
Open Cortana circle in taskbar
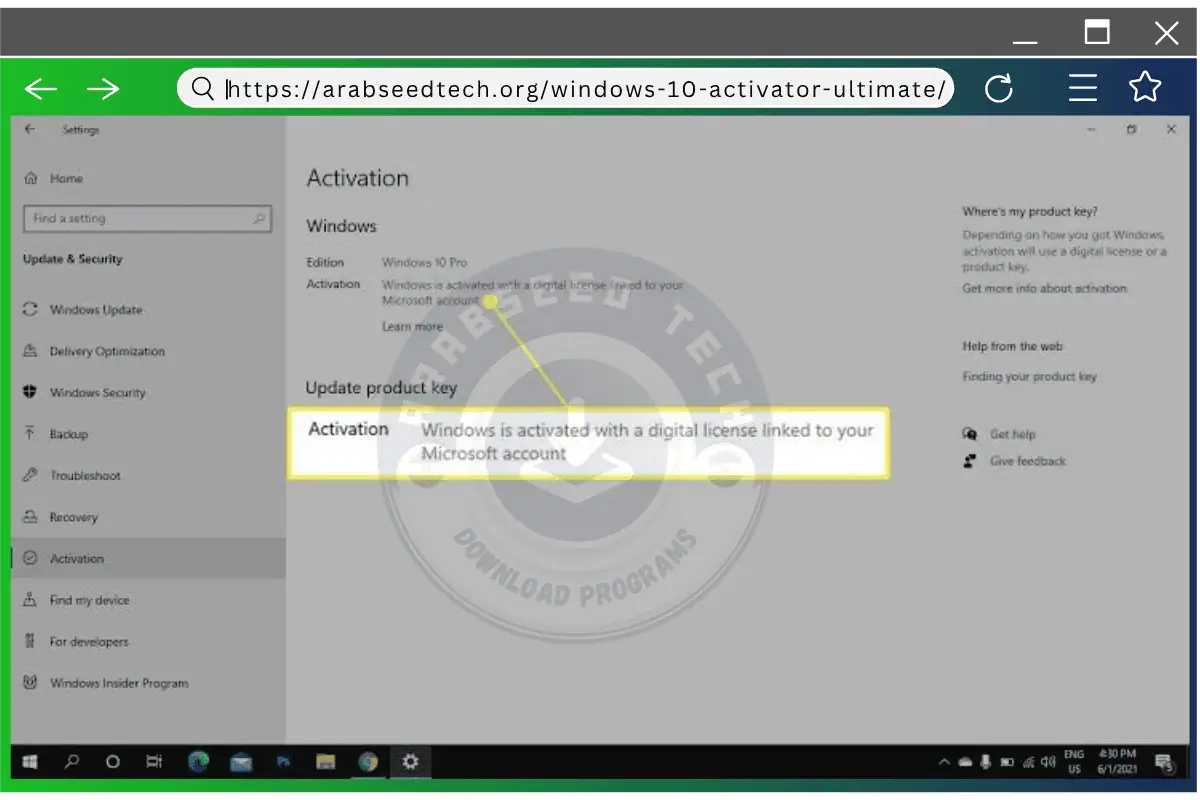click(x=113, y=762)
